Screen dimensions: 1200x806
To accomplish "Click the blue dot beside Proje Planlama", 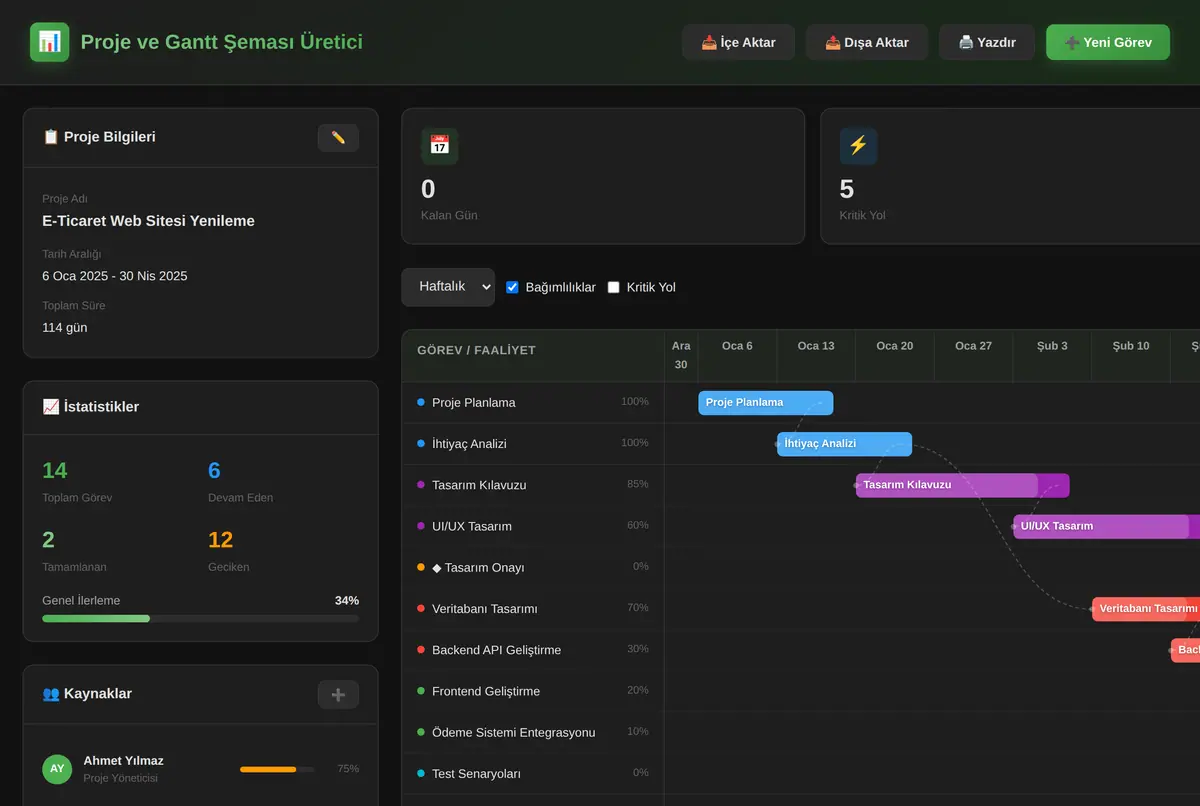I will pos(421,402).
